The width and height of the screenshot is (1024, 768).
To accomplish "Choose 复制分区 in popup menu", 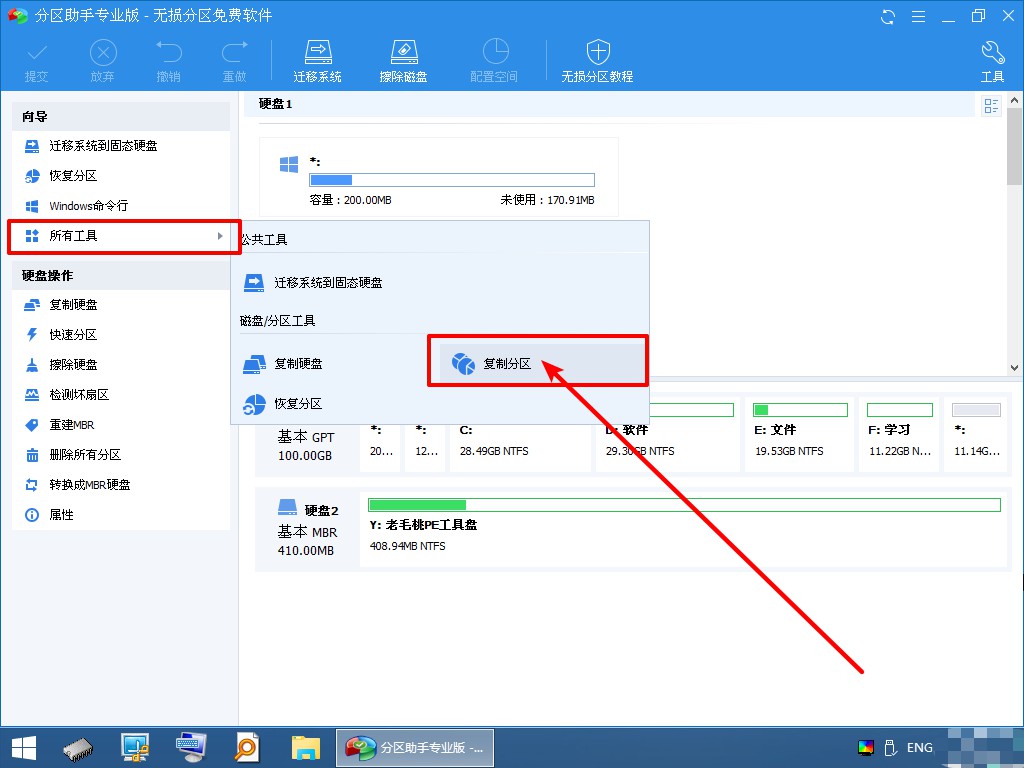I will pos(541,364).
